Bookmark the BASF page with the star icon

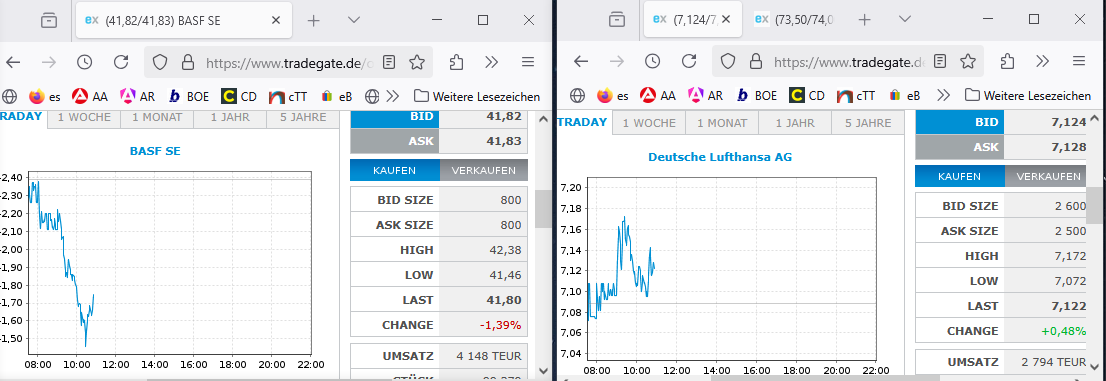[x=417, y=62]
